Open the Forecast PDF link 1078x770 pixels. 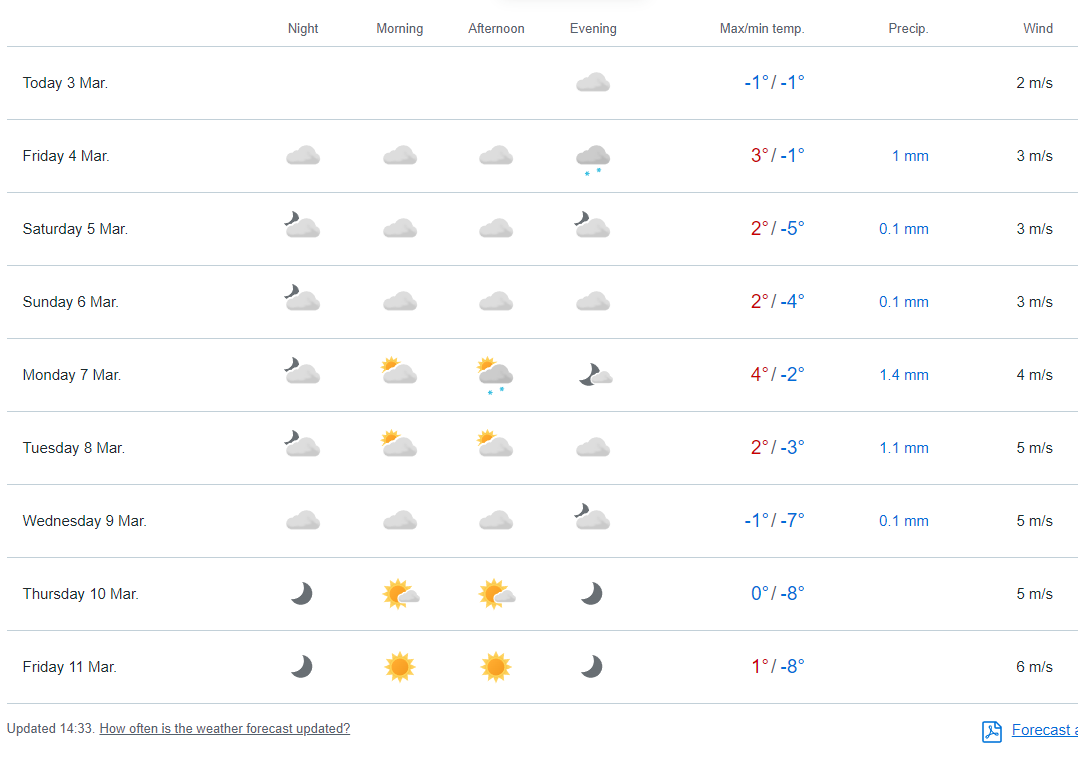point(1043,730)
